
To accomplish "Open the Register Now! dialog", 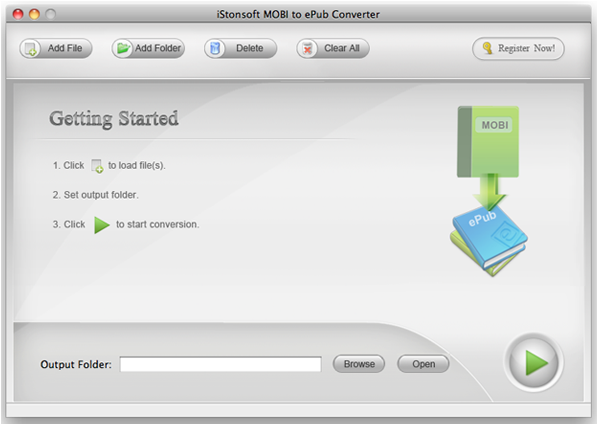I will tap(518, 48).
